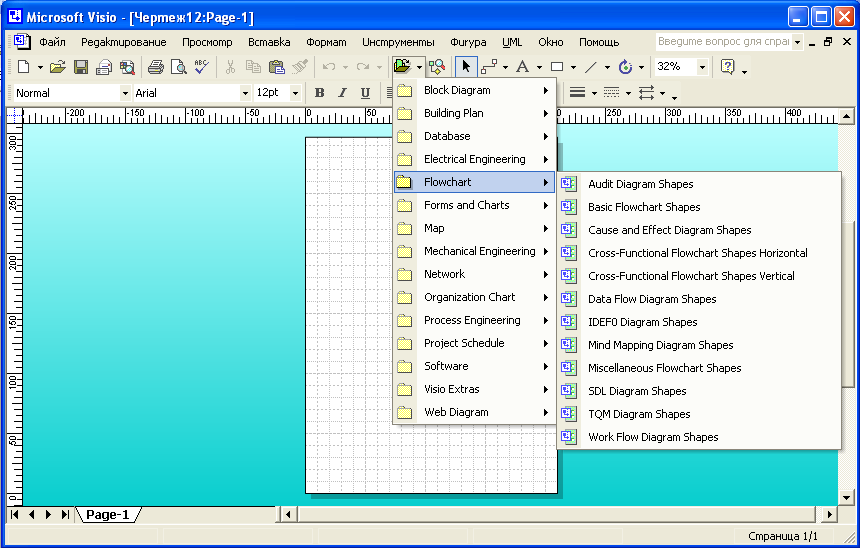Expand the Text tool dropdown arrow
This screenshot has width=860, height=548.
539,67
